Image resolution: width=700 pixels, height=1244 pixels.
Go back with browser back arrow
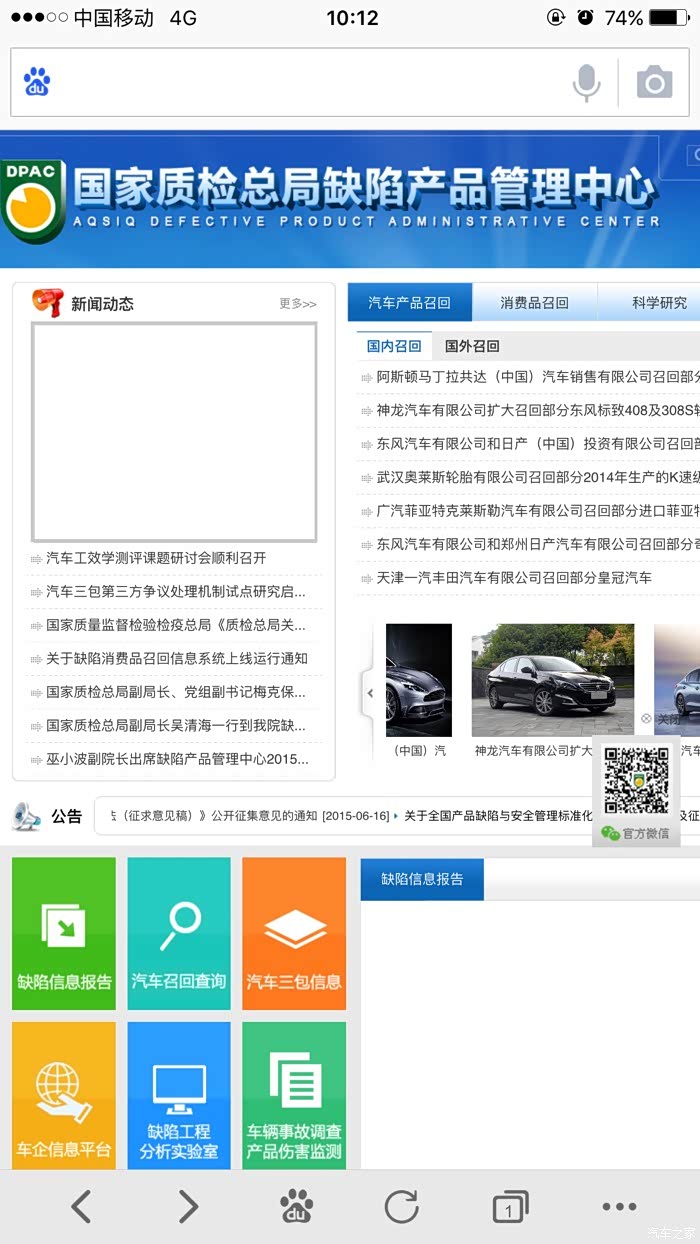pyautogui.click(x=81, y=1207)
